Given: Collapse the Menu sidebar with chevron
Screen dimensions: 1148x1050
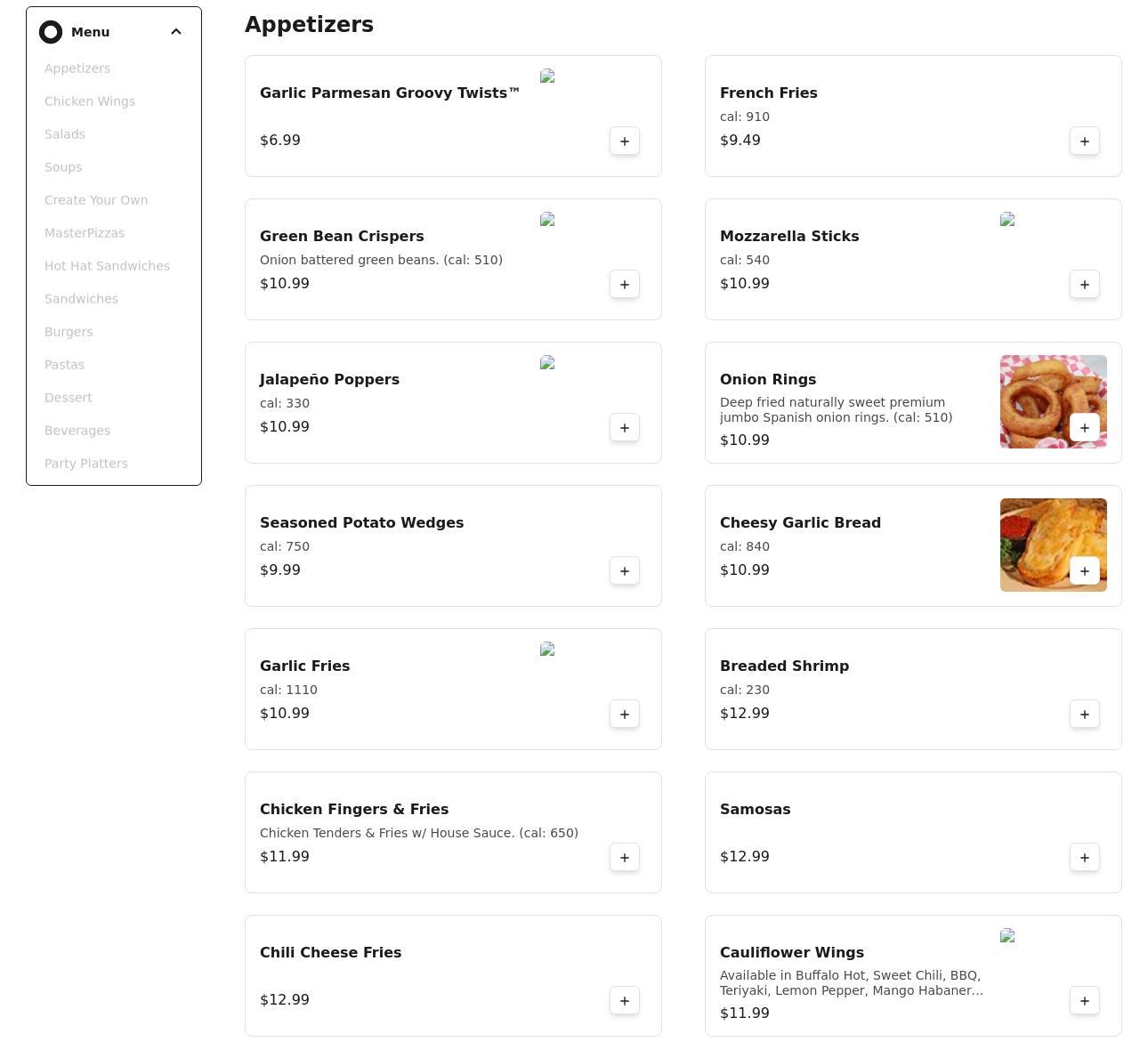Looking at the screenshot, I should tap(176, 32).
